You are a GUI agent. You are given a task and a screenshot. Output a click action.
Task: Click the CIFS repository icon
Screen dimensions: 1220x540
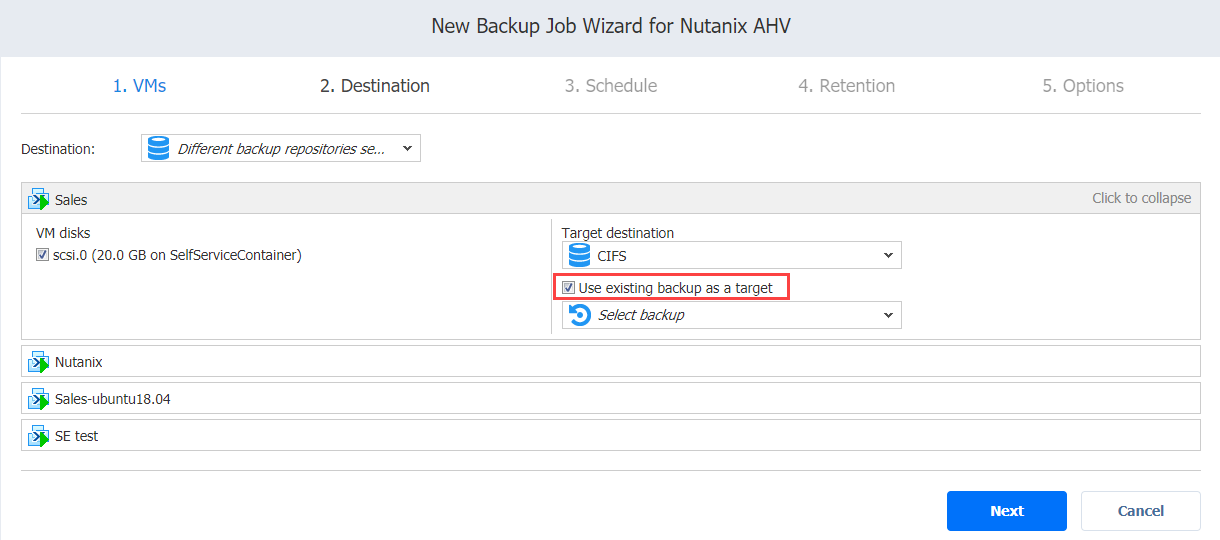pos(579,256)
